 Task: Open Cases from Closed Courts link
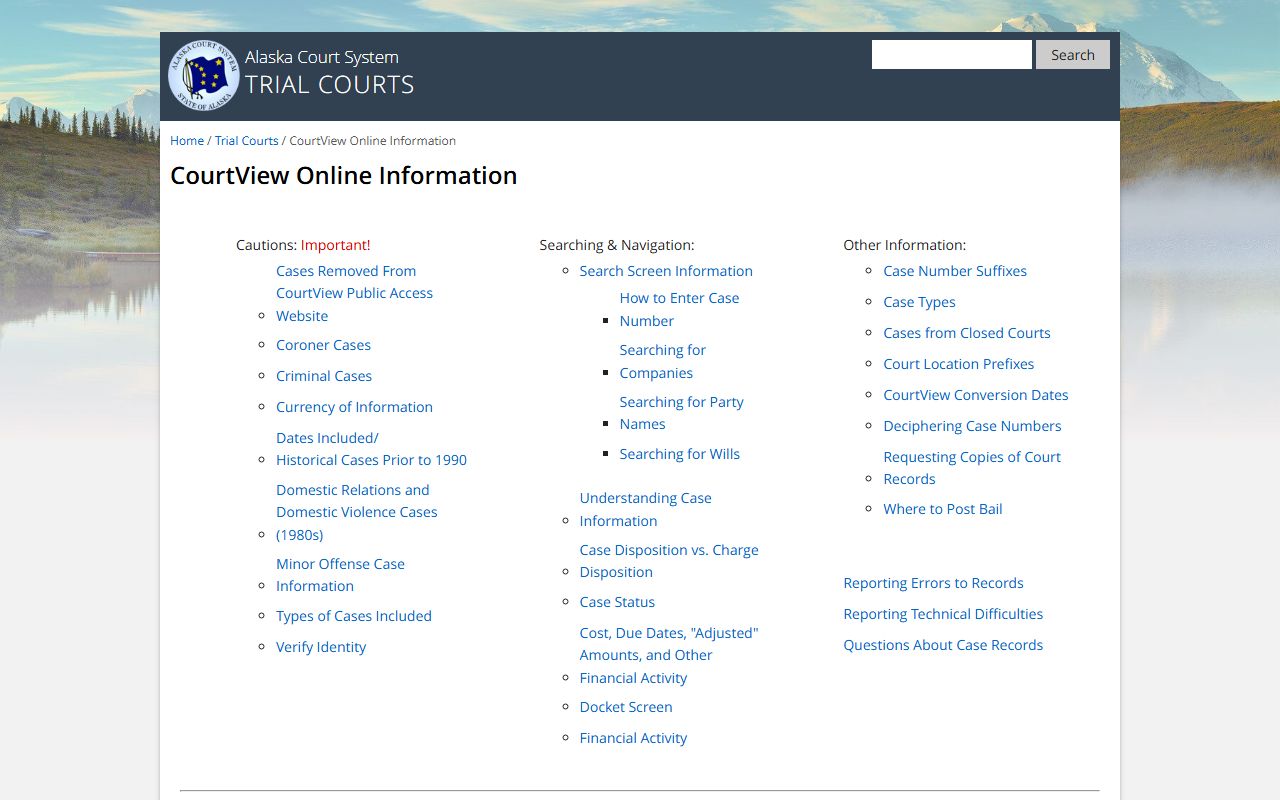[967, 333]
